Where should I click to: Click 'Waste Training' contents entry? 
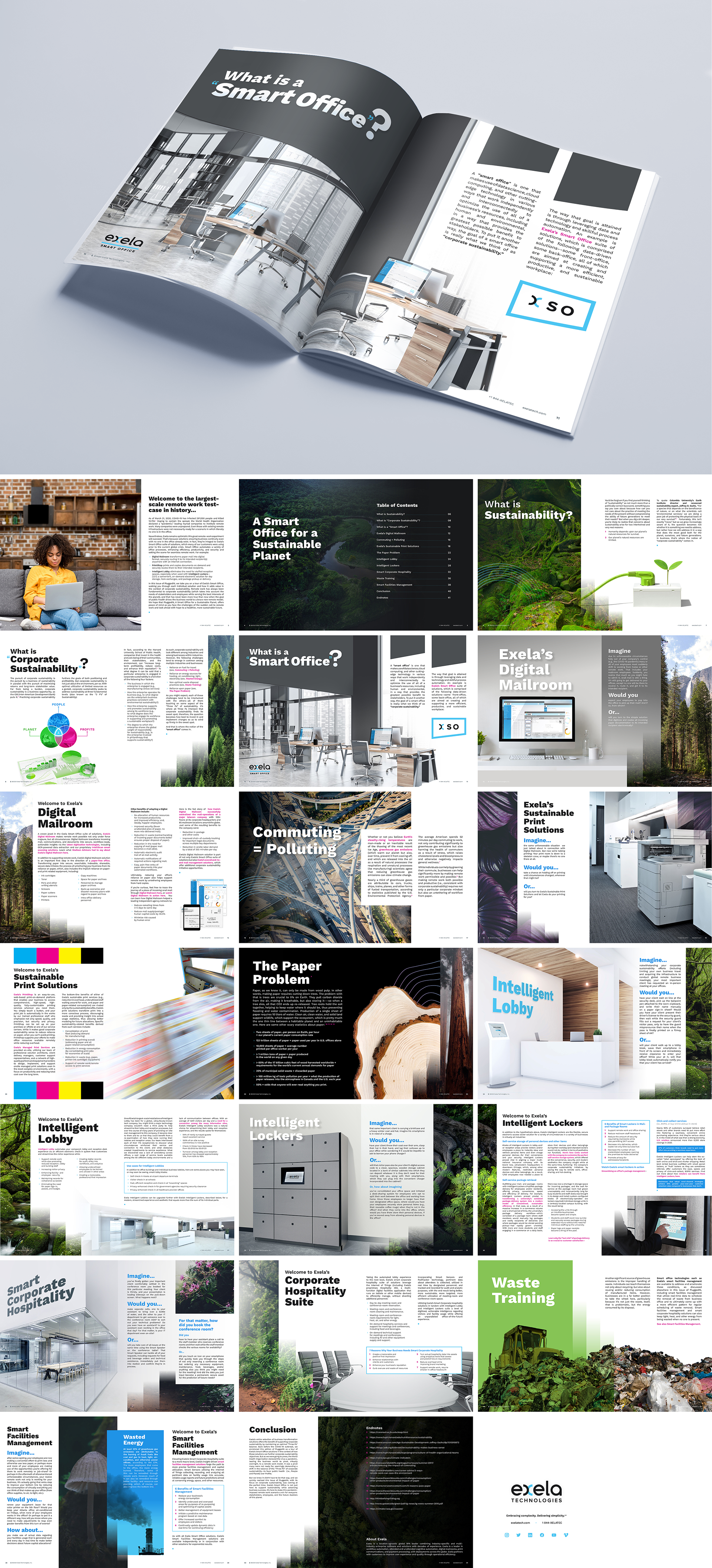[x=386, y=579]
